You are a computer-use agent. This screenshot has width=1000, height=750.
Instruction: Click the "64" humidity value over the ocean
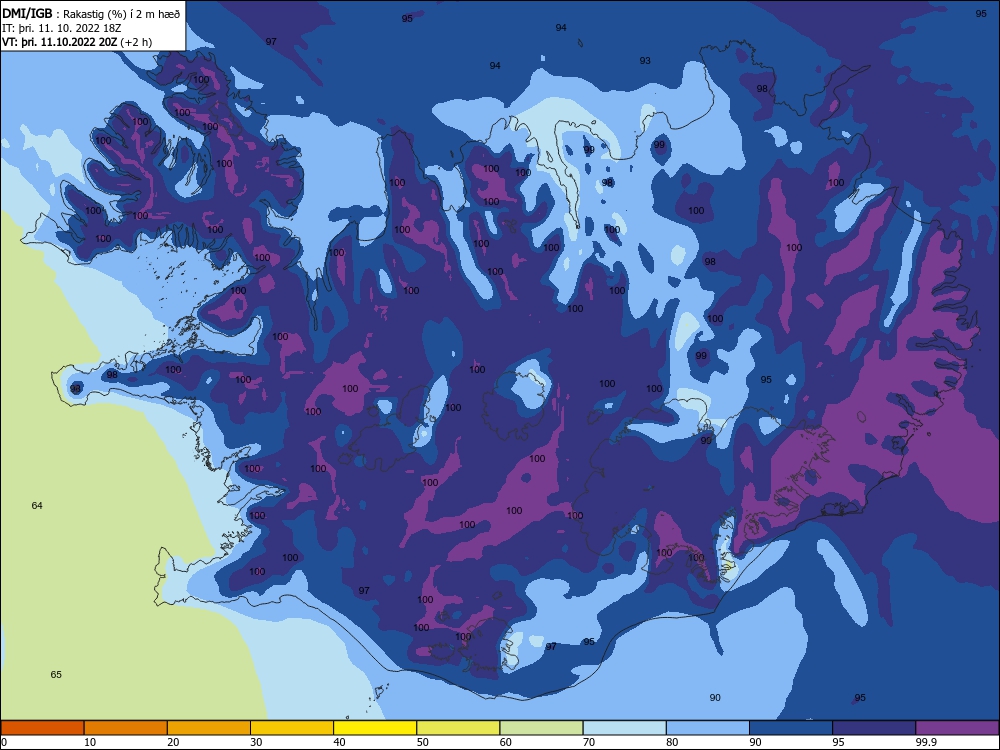[37, 506]
